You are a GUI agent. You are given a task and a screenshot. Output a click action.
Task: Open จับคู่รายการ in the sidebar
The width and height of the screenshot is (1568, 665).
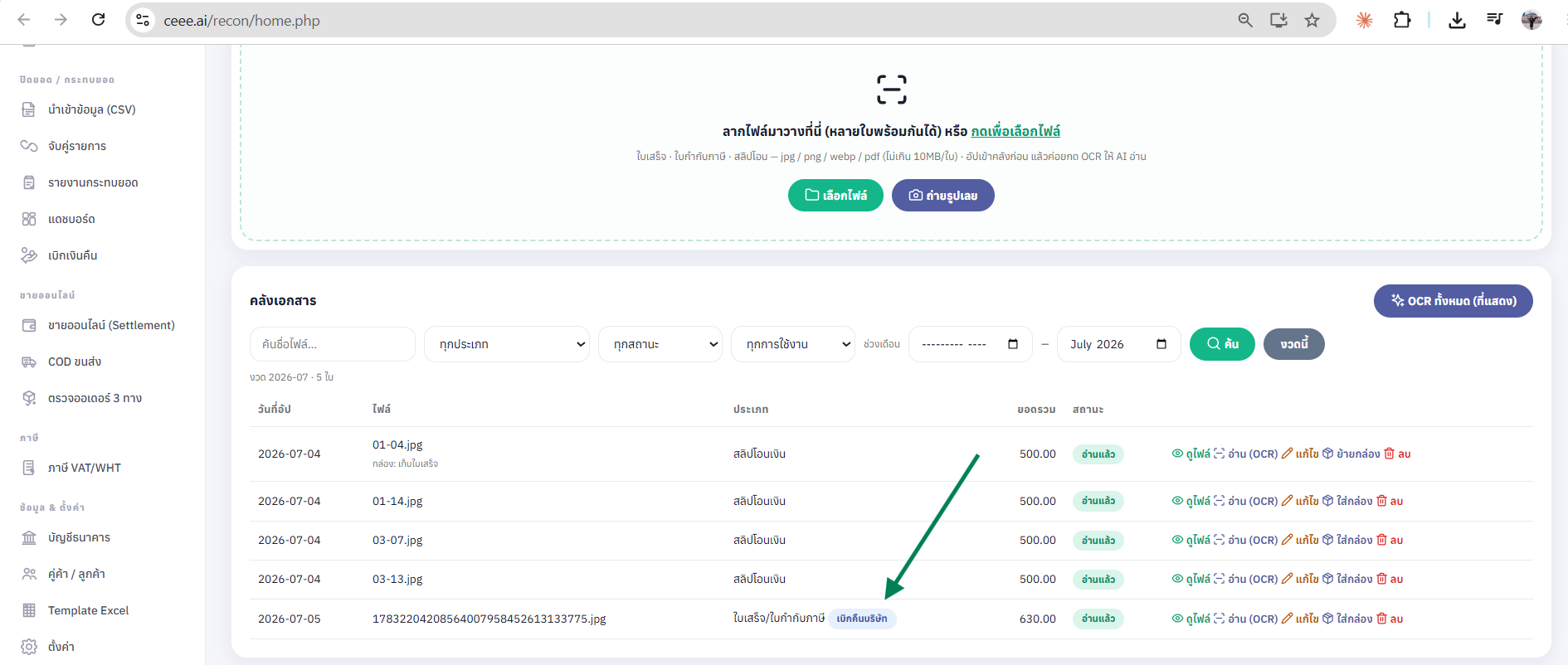76,146
